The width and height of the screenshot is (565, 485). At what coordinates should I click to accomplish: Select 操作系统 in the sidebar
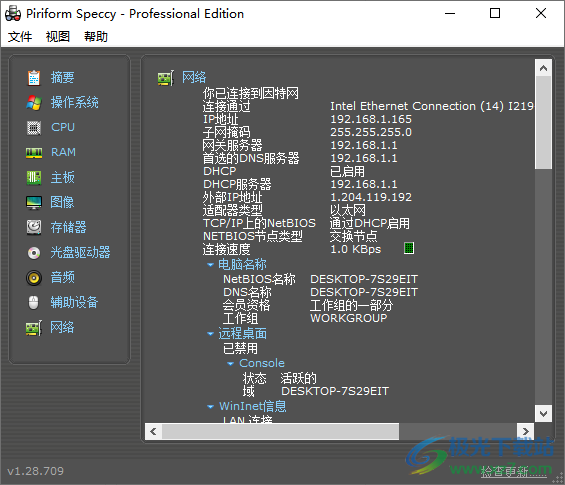(75, 103)
